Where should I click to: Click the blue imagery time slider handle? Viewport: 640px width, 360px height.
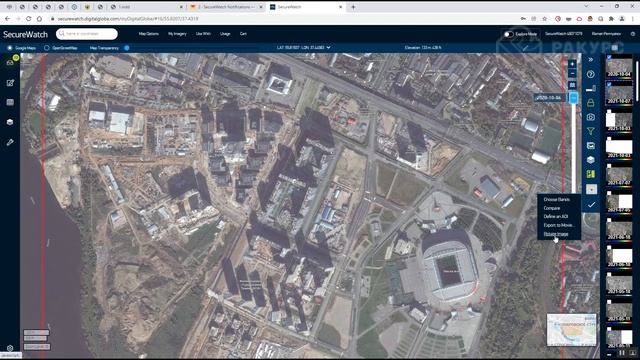[x=573, y=98]
